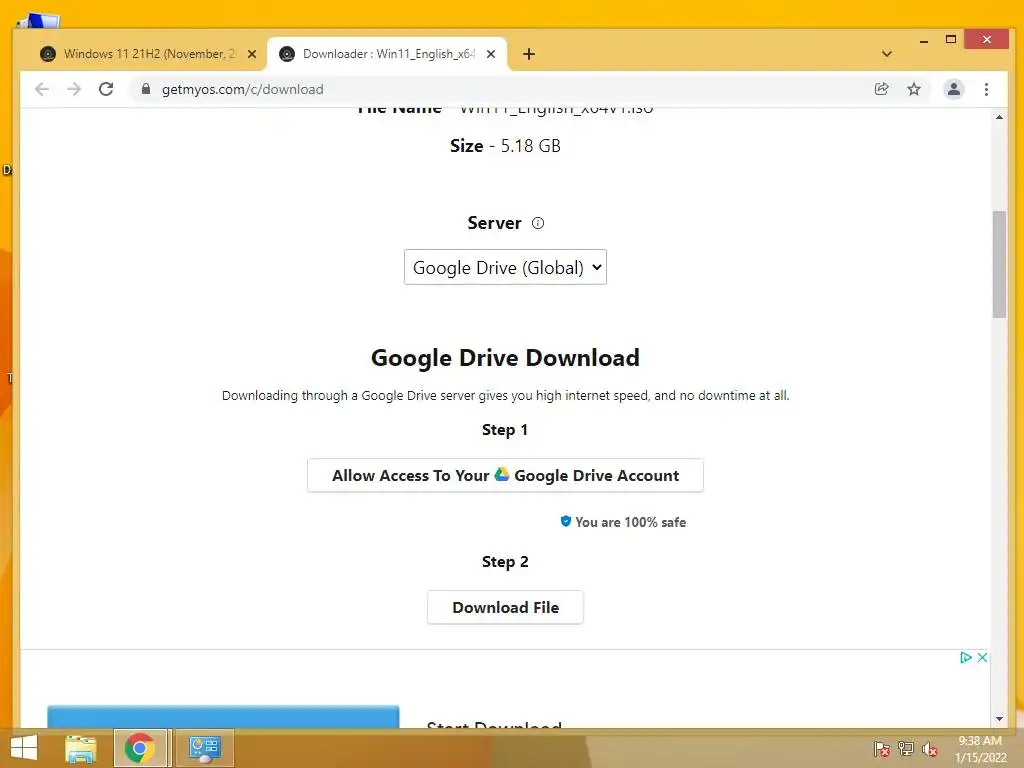This screenshot has width=1024, height=768.
Task: Click Allow Access To Your Google Drive Account
Action: coord(505,475)
